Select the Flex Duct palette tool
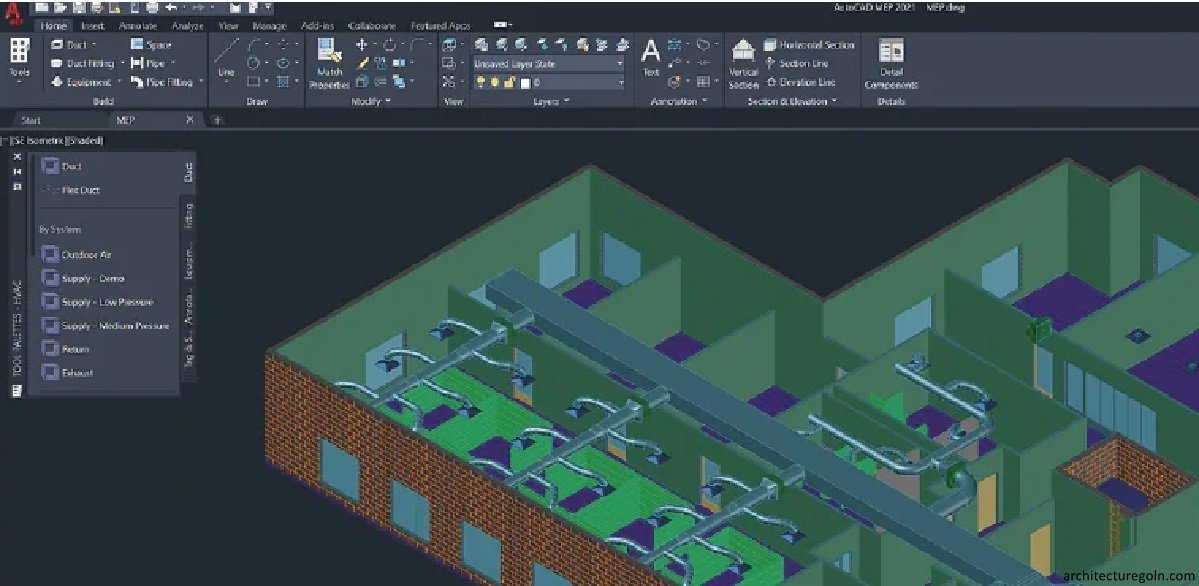Viewport: 1199px width, 586px height. click(x=80, y=190)
